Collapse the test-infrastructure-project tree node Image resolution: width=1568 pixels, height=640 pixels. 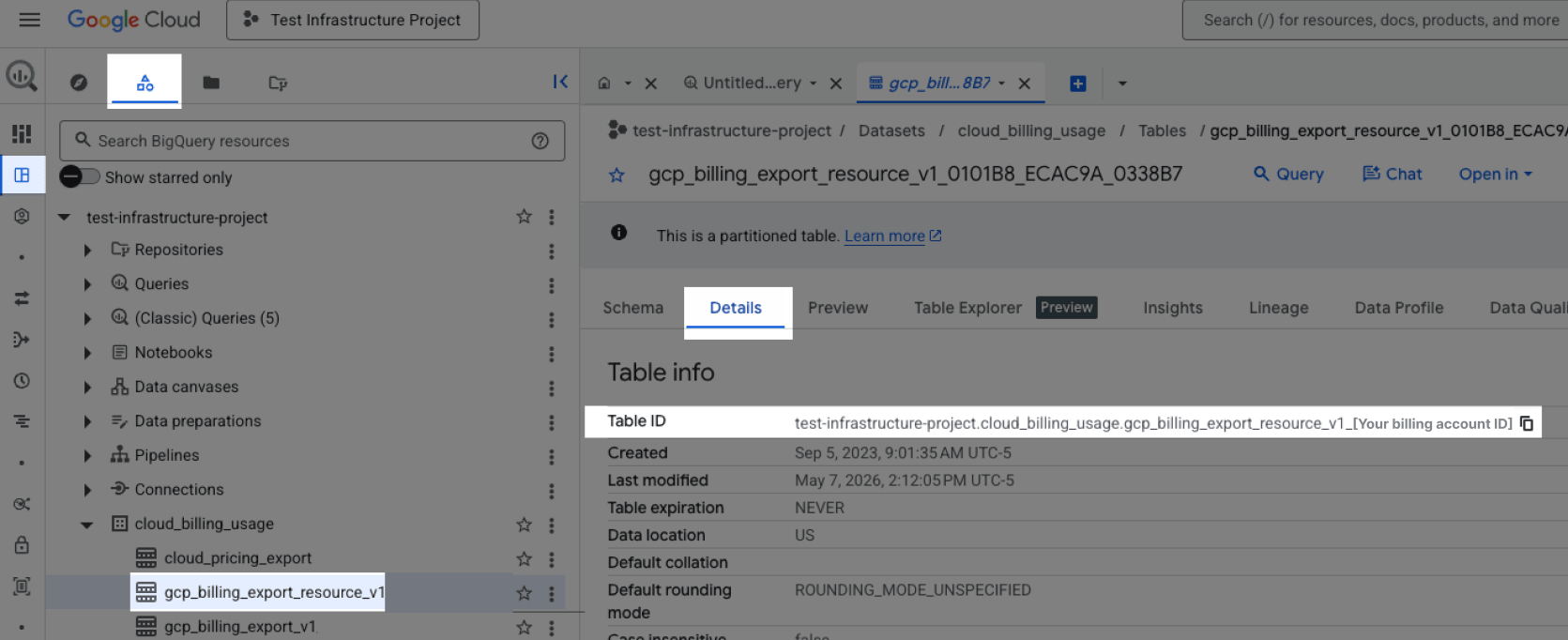click(x=64, y=217)
